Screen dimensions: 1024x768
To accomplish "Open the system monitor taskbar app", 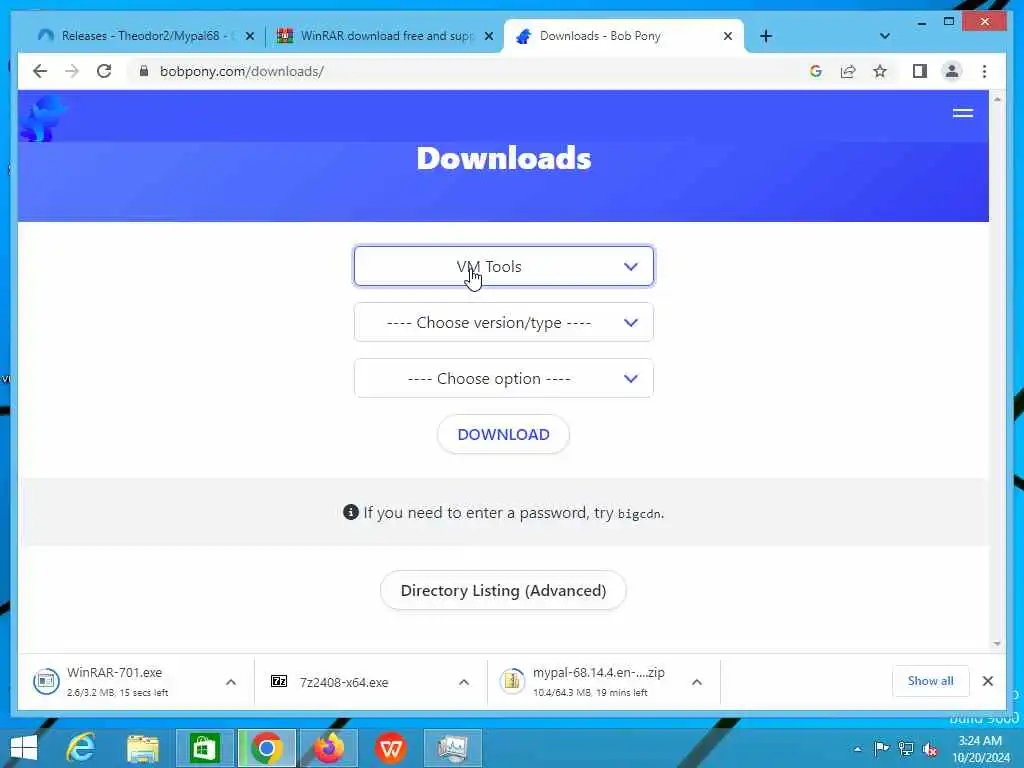I will 453,748.
